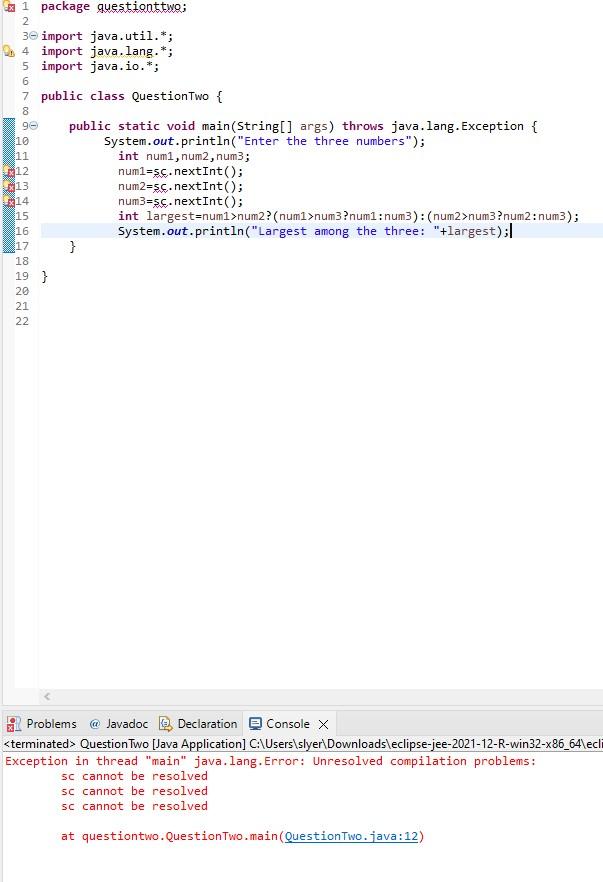Click the java.util.* import statement

tap(107, 36)
